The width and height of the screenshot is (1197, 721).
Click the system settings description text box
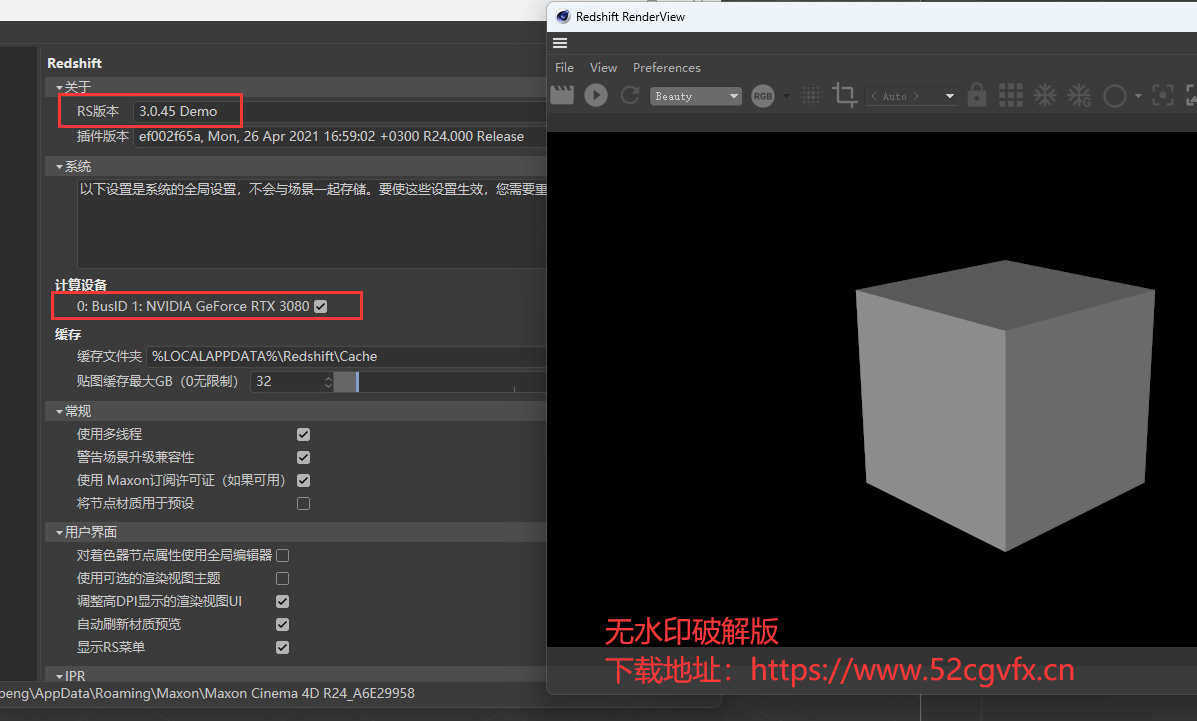(x=311, y=224)
